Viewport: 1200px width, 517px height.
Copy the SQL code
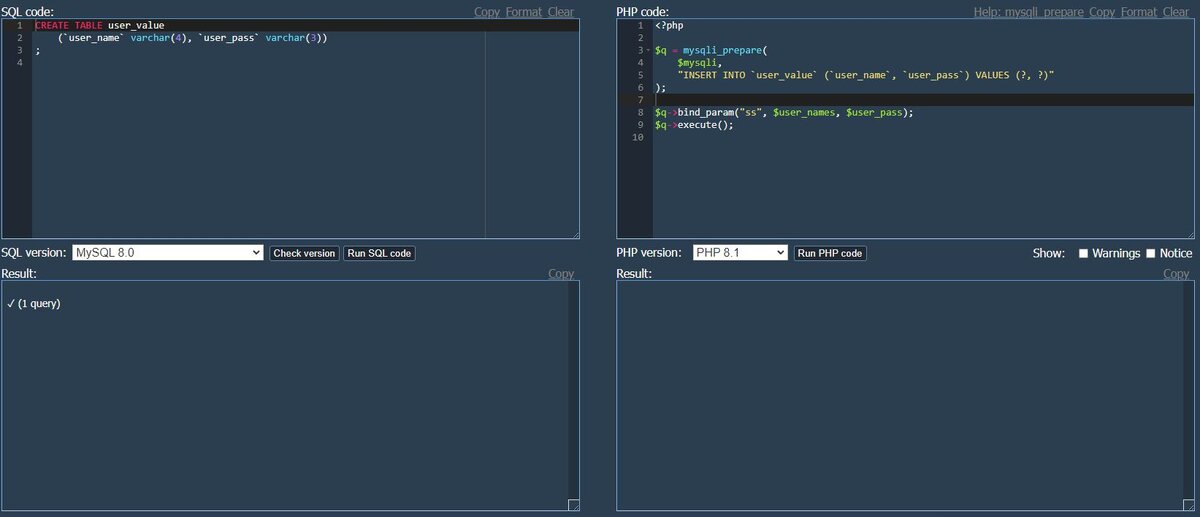(487, 12)
